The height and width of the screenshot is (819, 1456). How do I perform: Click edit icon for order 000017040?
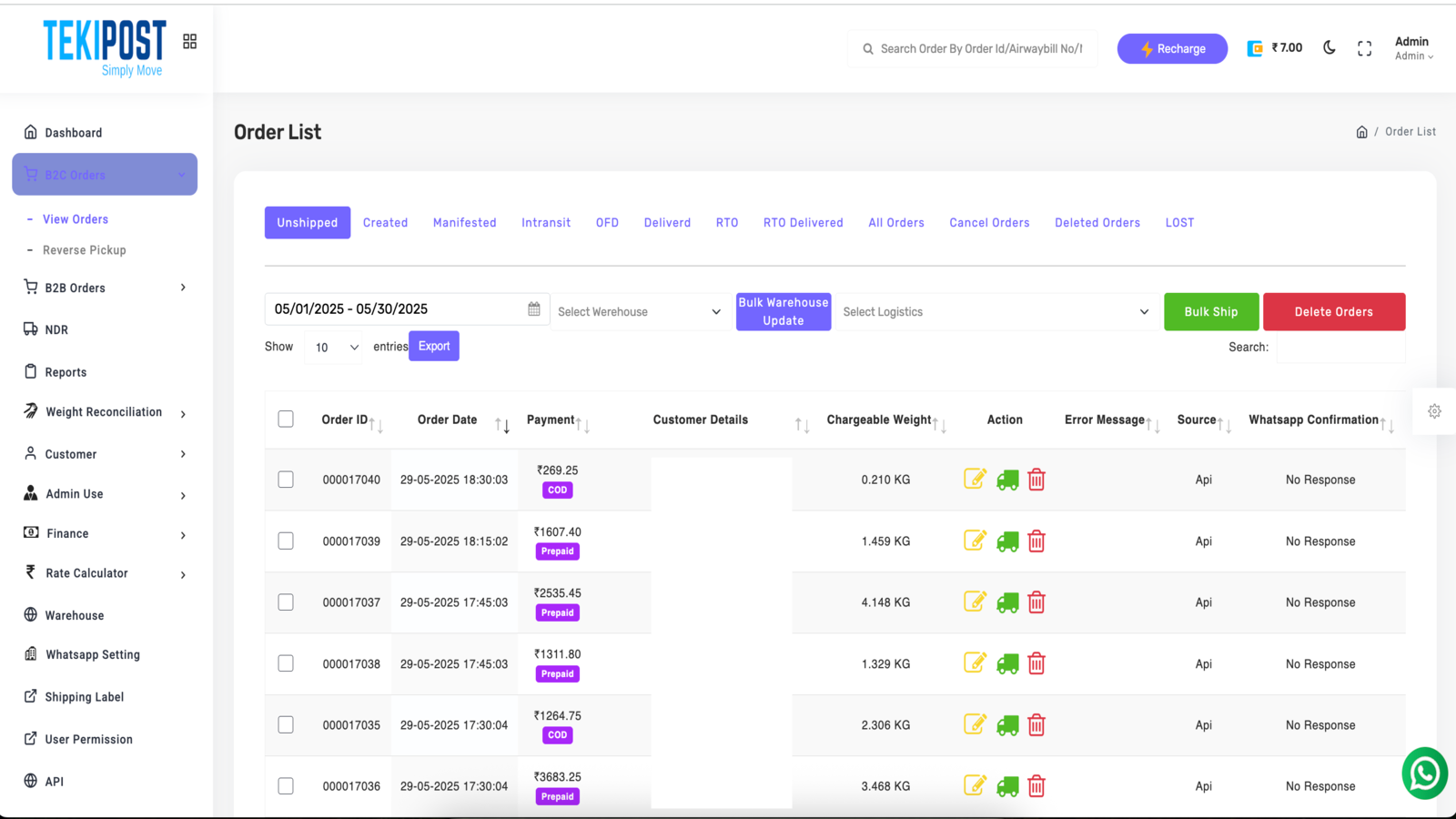pyautogui.click(x=975, y=479)
